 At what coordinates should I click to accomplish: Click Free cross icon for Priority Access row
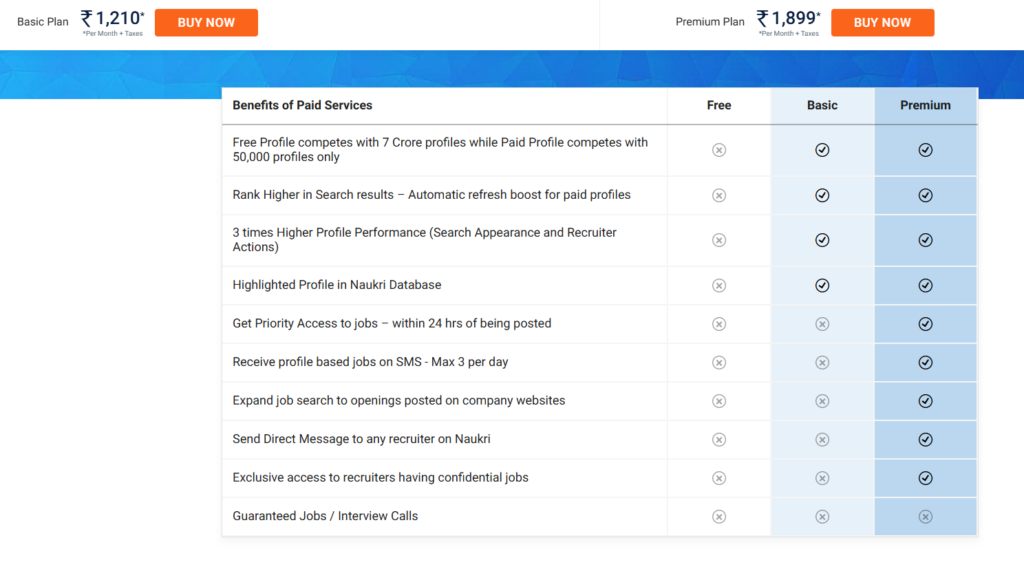(x=719, y=324)
